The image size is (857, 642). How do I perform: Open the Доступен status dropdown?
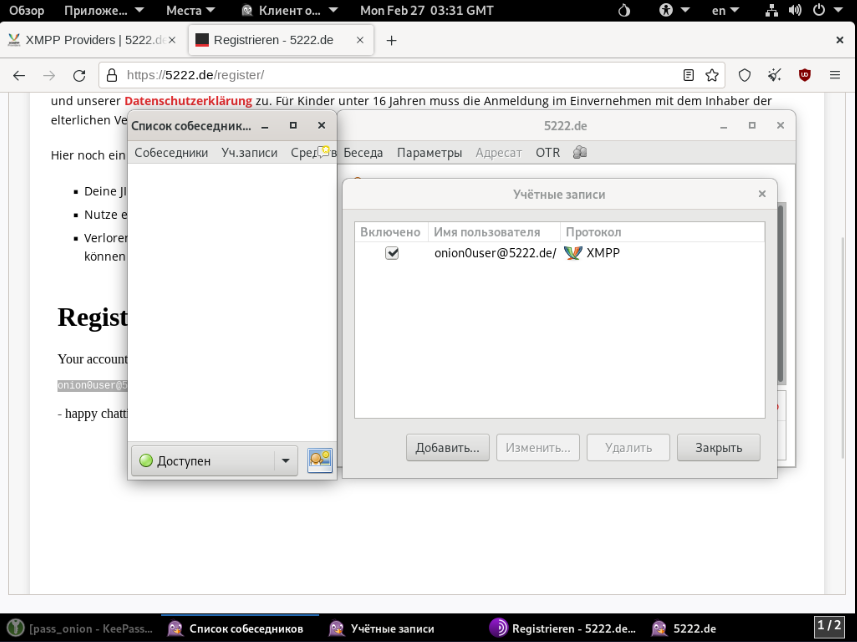point(285,461)
